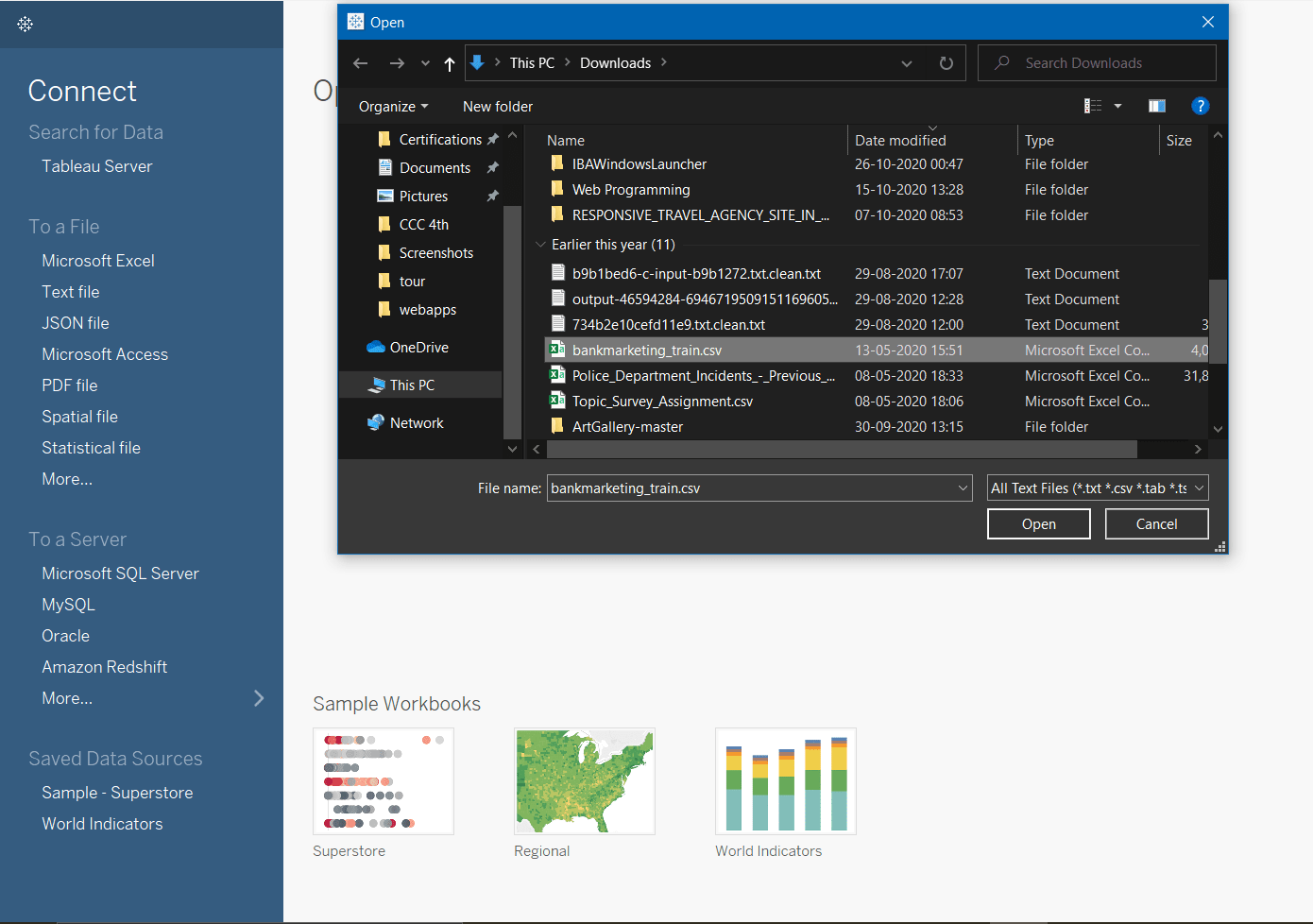
Task: Click inside the Search Downloads box
Action: pyautogui.click(x=1096, y=62)
